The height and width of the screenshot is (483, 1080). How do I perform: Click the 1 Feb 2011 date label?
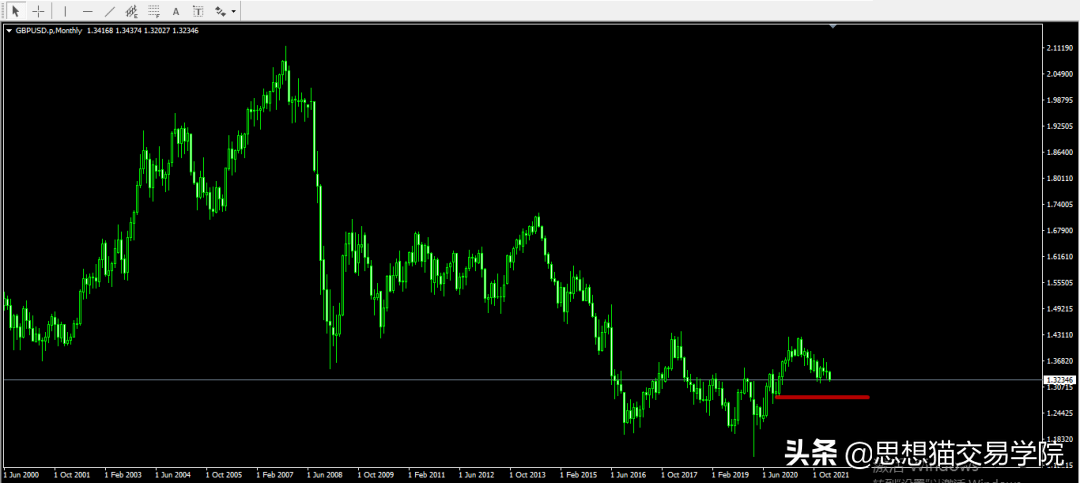[x=426, y=475]
